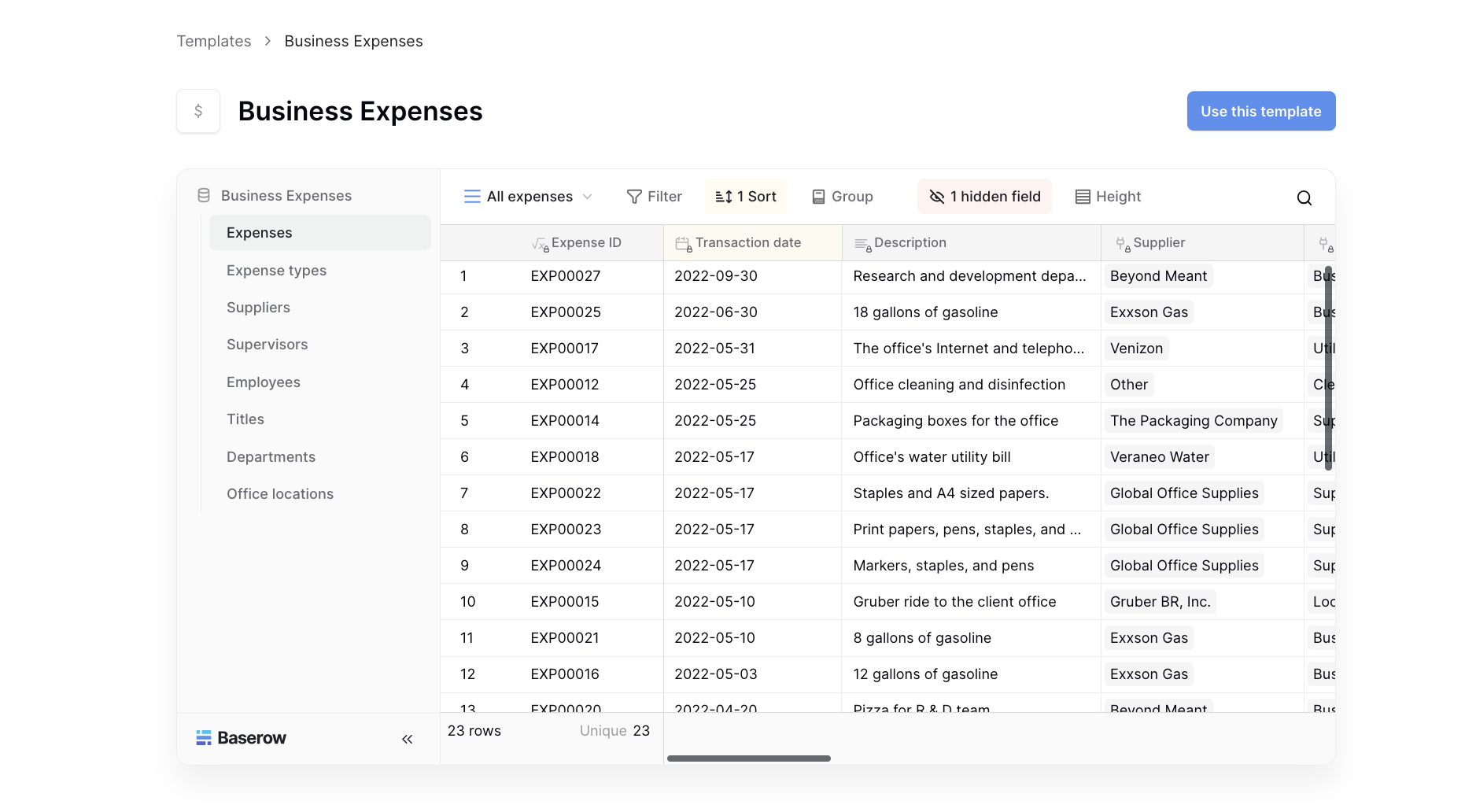The image size is (1476, 812).
Task: Click the grid view icon beside All expenses
Action: (x=472, y=197)
